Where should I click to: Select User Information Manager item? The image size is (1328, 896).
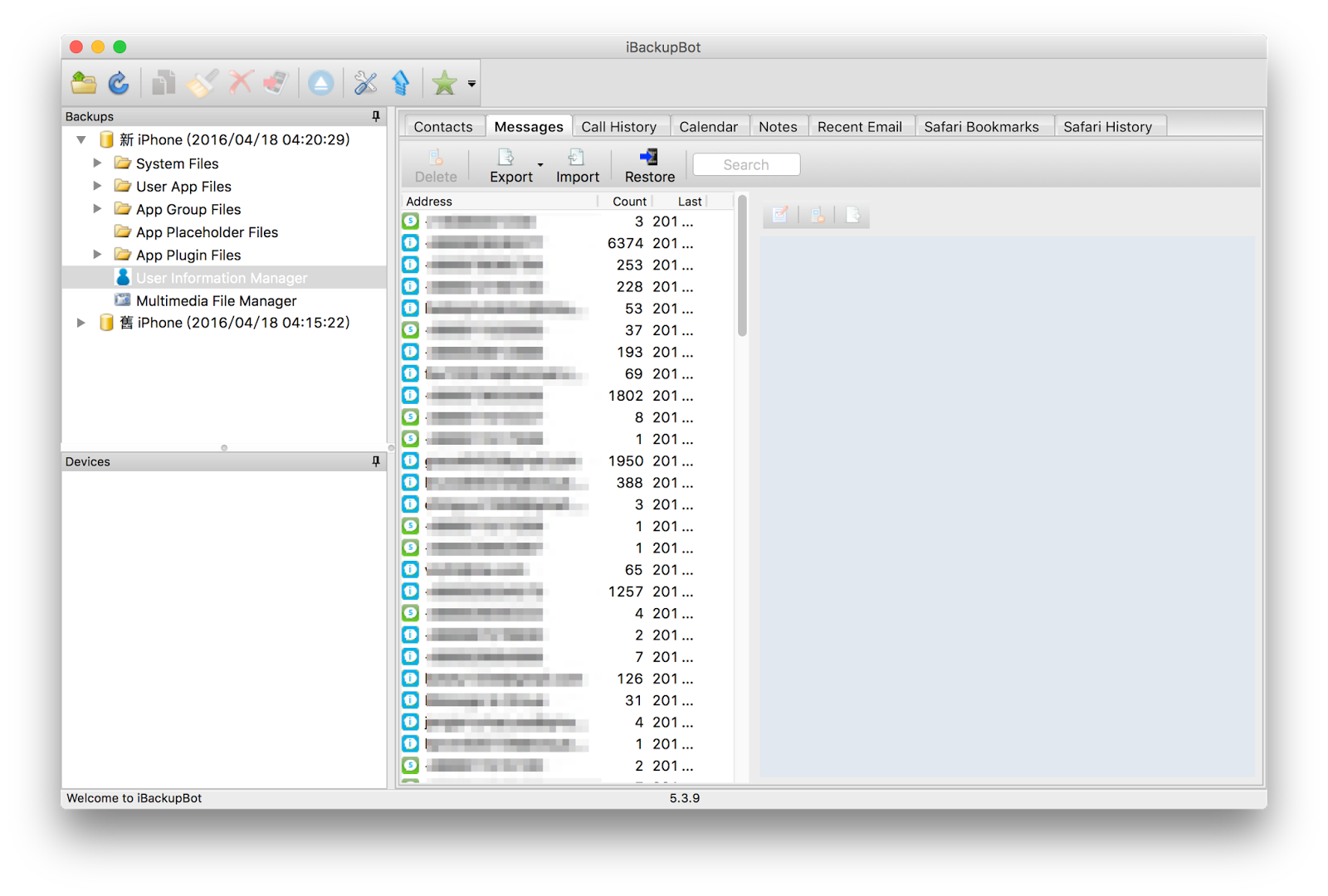tap(222, 278)
